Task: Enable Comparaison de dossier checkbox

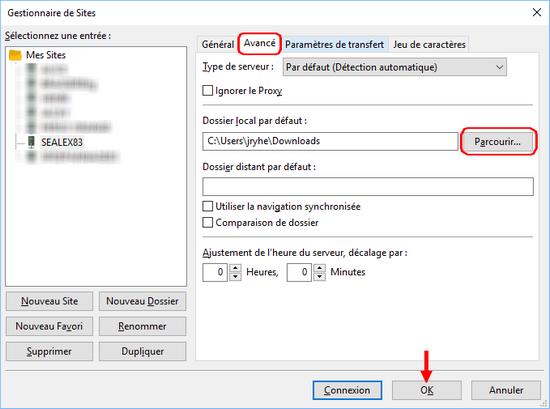Action: [208, 222]
